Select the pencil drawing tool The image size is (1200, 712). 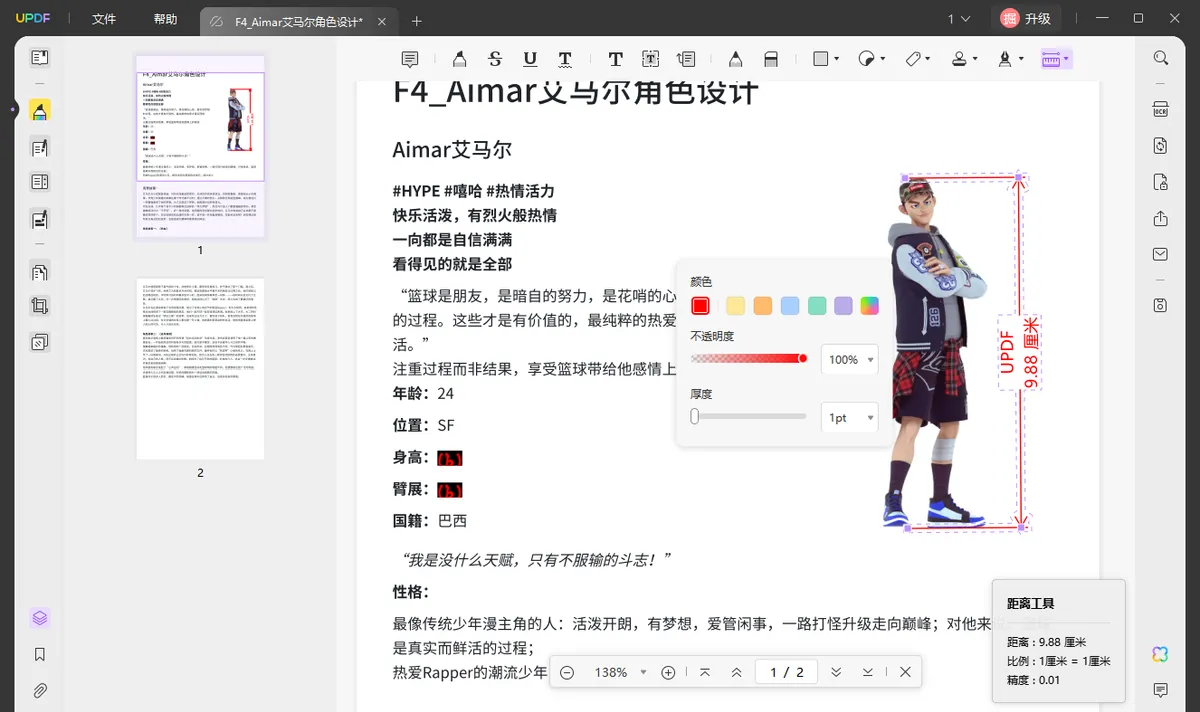coord(735,59)
